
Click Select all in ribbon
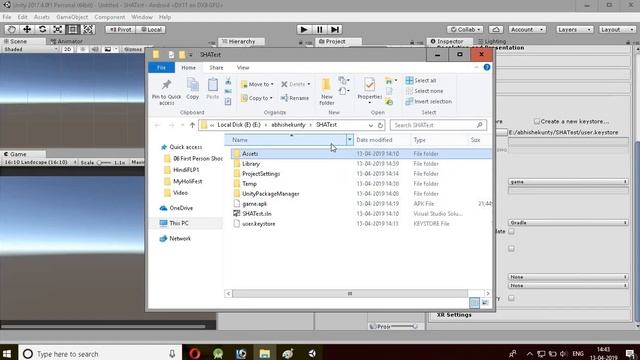(421, 81)
